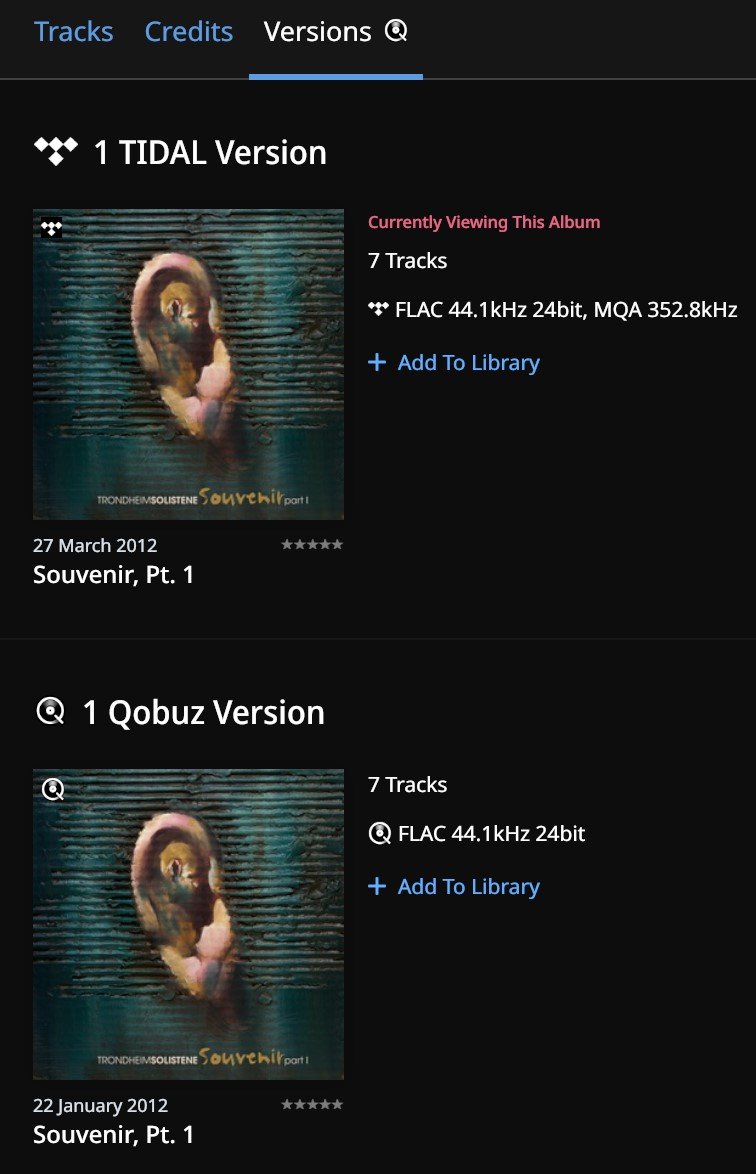
Task: Click the plus icon for TIDAL Add To Library
Action: coord(377,362)
